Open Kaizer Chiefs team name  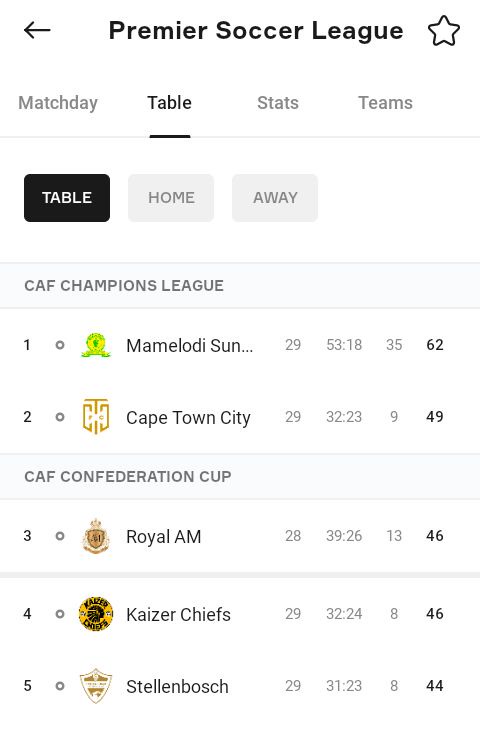click(x=178, y=614)
